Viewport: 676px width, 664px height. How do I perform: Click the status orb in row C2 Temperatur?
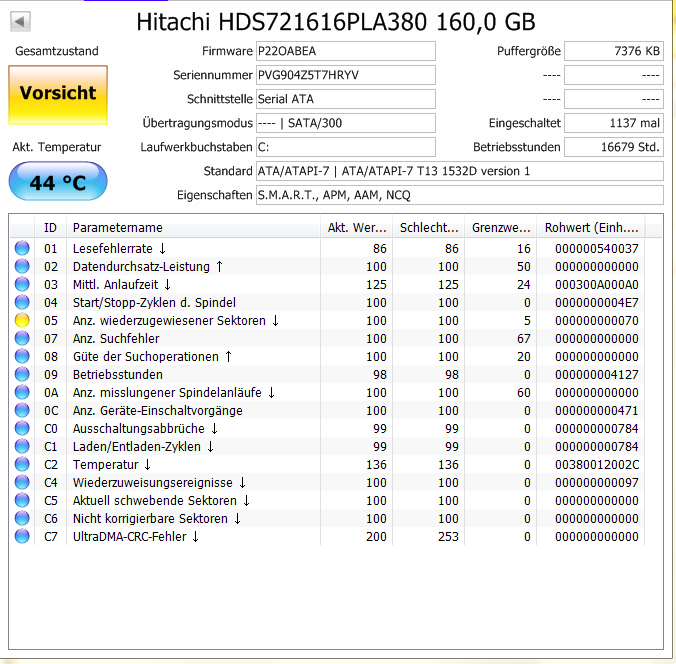[x=22, y=464]
